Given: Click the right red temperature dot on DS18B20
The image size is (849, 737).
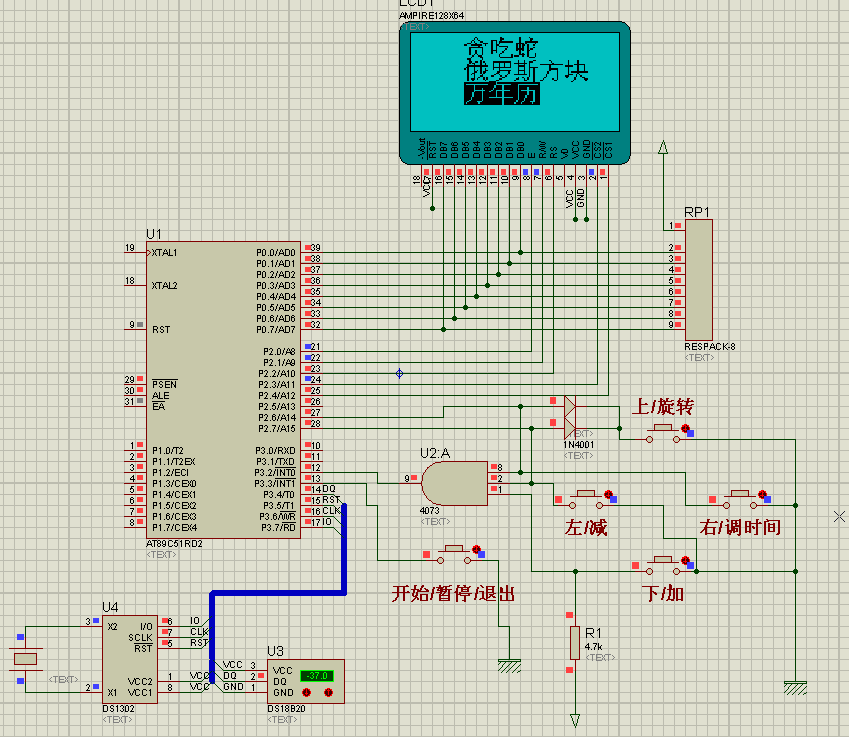Looking at the screenshot, I should tap(328, 692).
